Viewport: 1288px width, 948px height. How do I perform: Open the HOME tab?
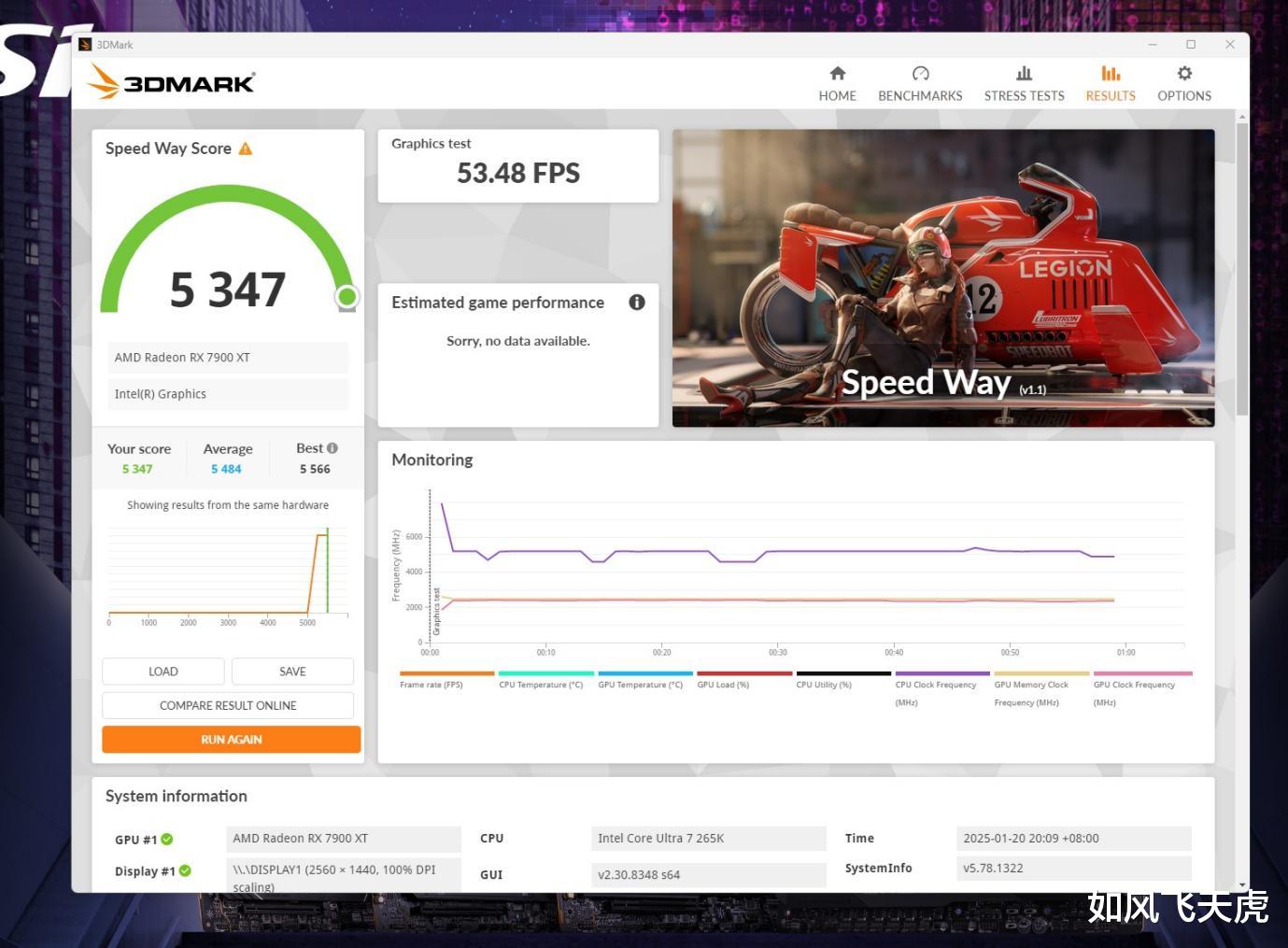click(837, 83)
